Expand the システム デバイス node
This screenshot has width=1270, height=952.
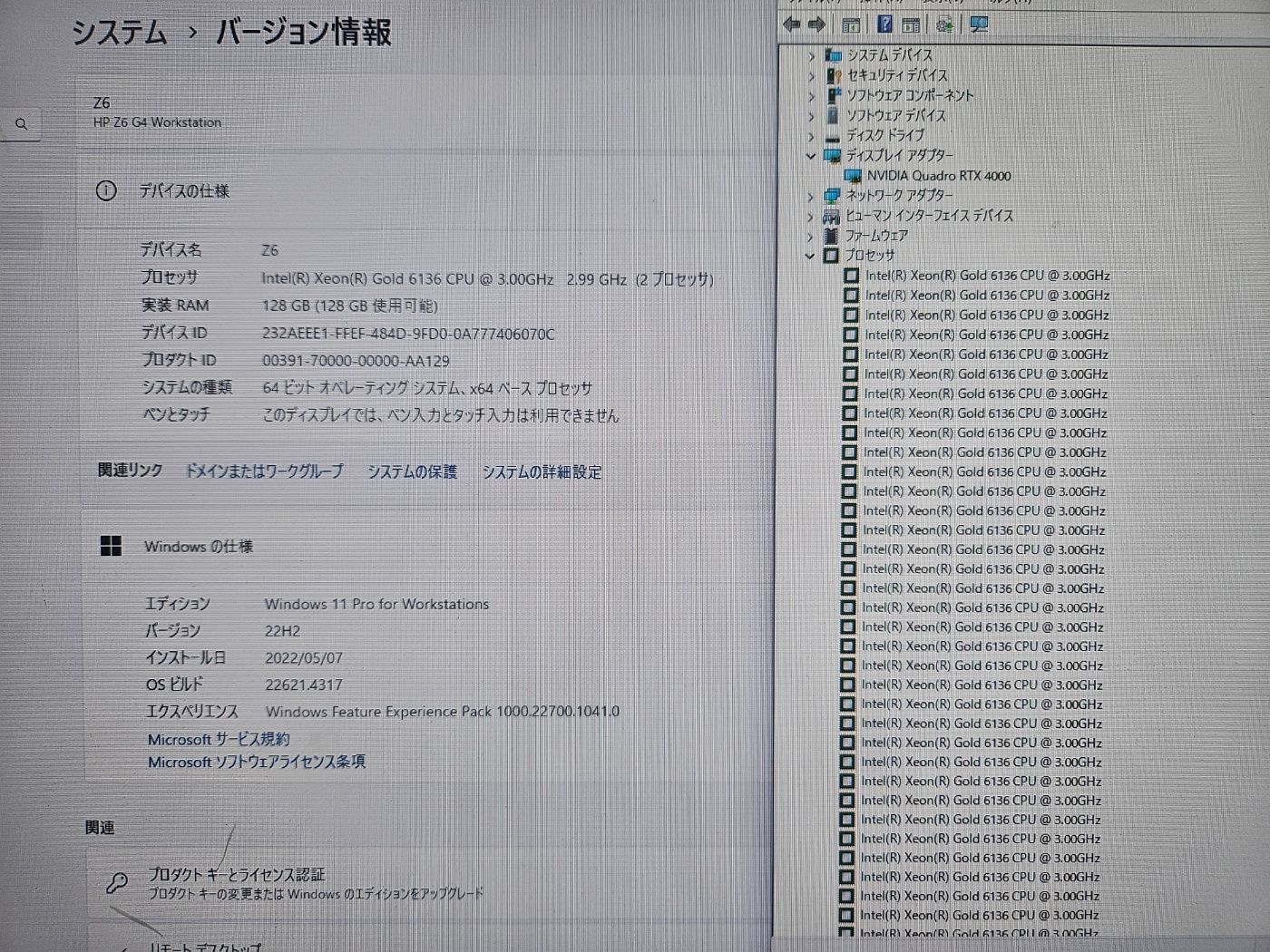tap(812, 56)
